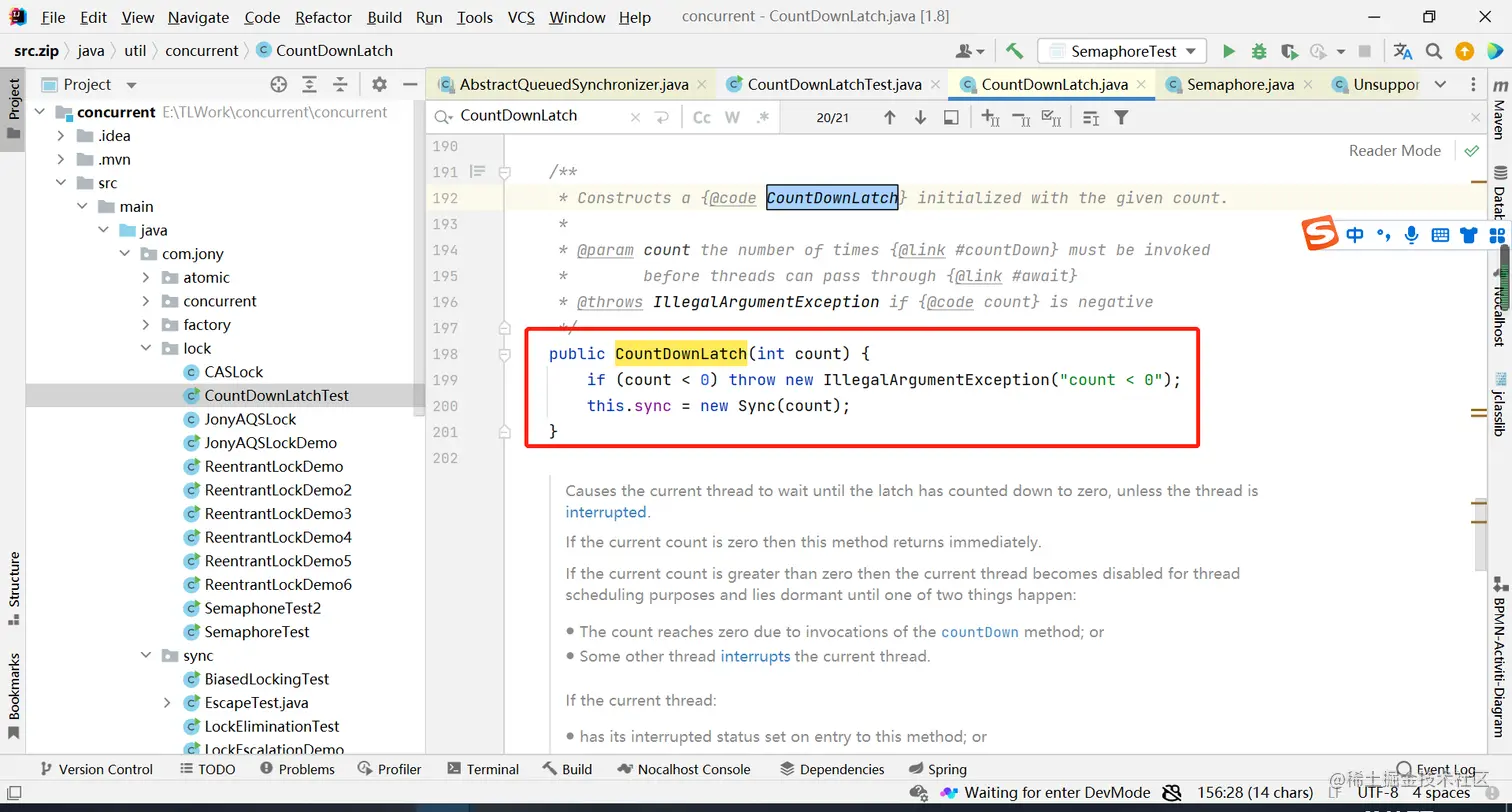The height and width of the screenshot is (812, 1512).
Task: Open the Event Log
Action: pyautogui.click(x=1436, y=769)
